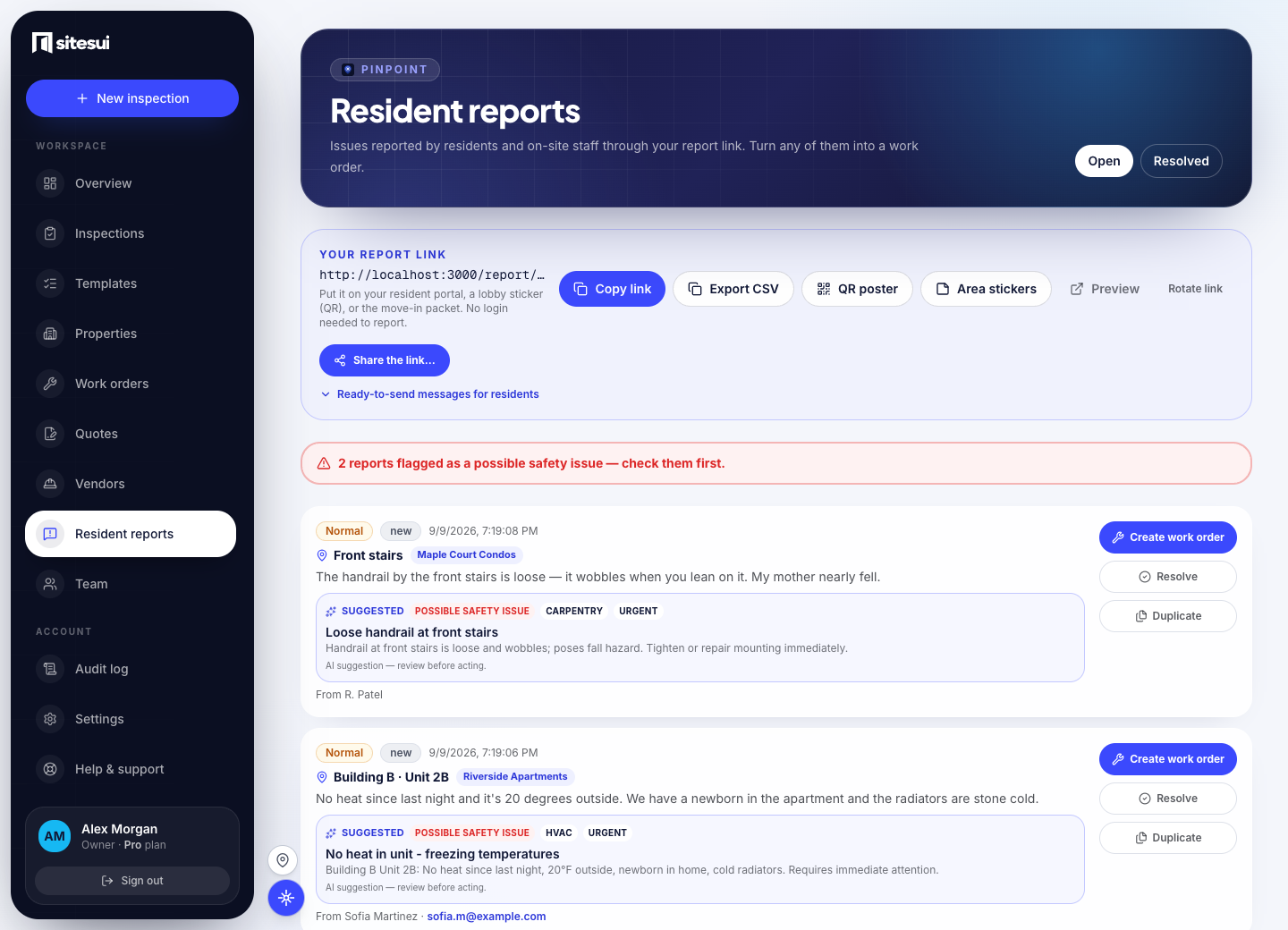Screen dimensions: 1288x930
Task: Click the sitesui logo icon
Action: [x=42, y=42]
